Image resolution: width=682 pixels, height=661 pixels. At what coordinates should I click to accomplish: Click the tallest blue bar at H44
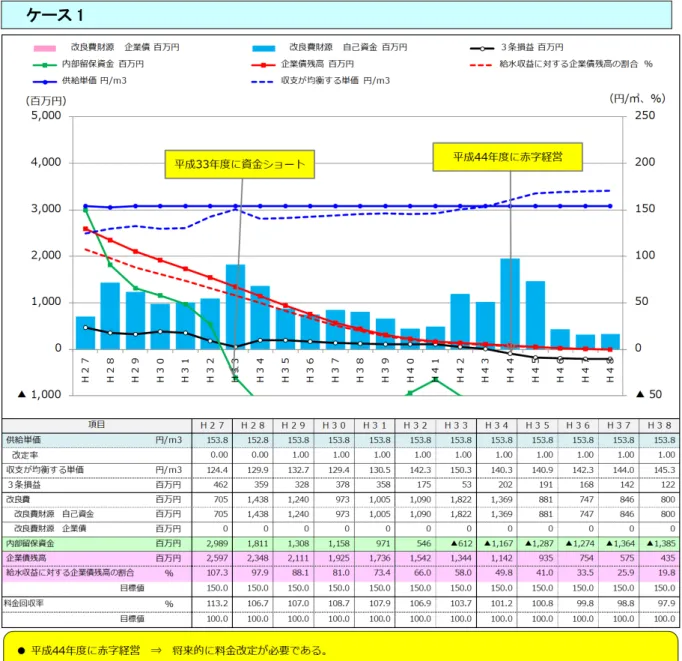click(x=510, y=304)
